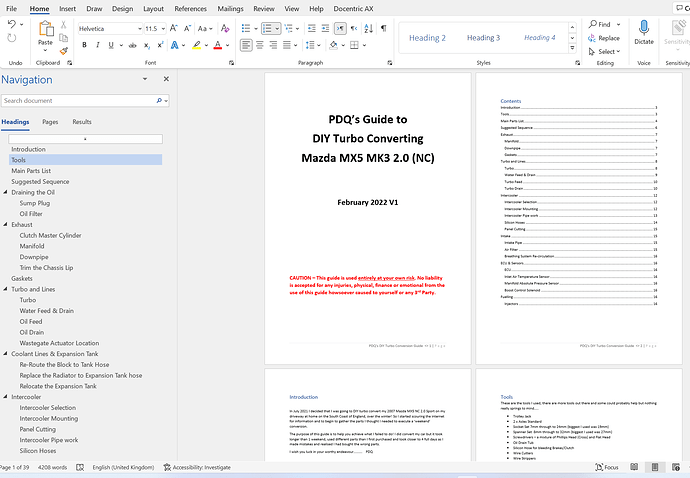Increase paragraph indent
Screen dimensions: 690x478
[x=325, y=29]
